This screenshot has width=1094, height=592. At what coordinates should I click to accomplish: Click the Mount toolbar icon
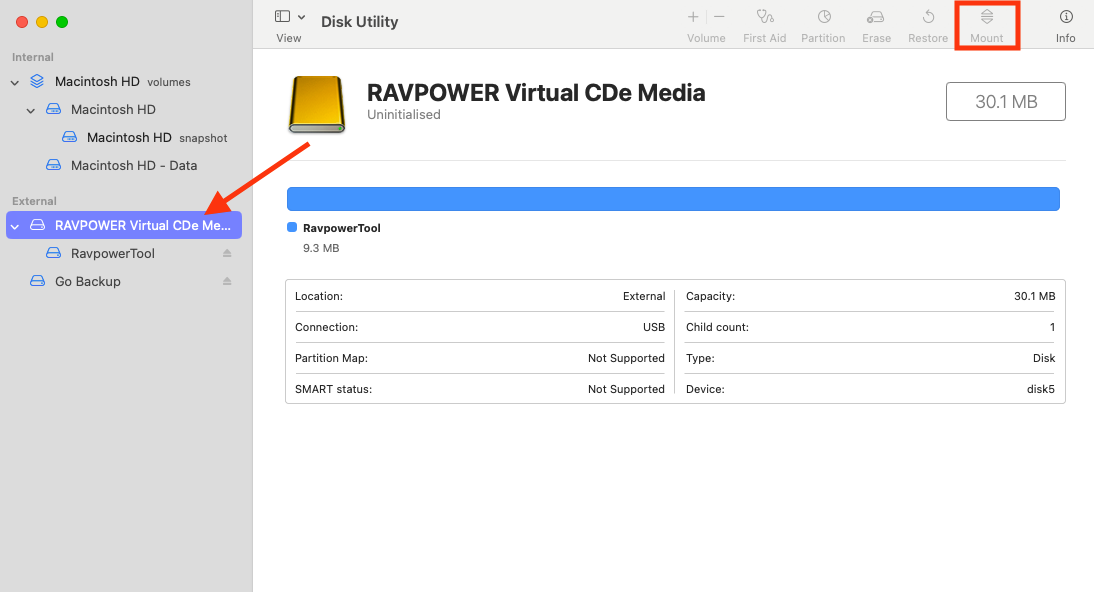tap(987, 17)
